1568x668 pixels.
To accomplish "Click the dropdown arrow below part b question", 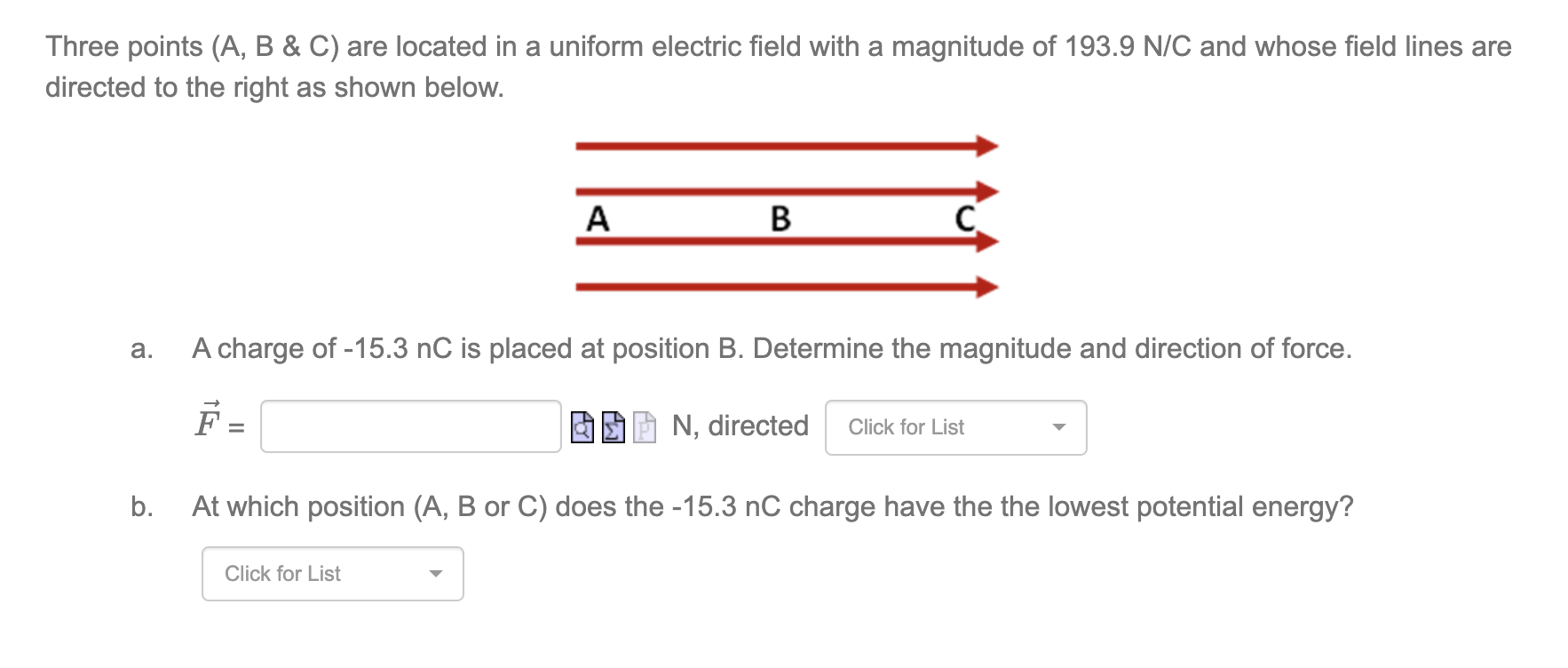I will click(x=435, y=574).
